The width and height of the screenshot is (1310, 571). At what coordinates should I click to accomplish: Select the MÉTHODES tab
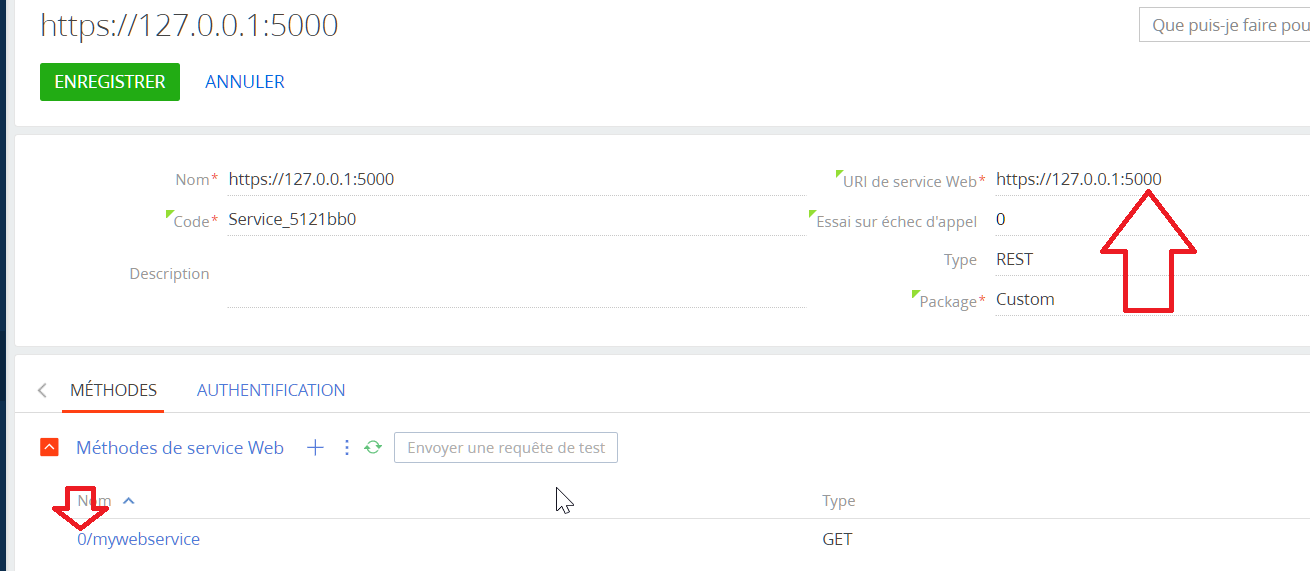point(114,390)
